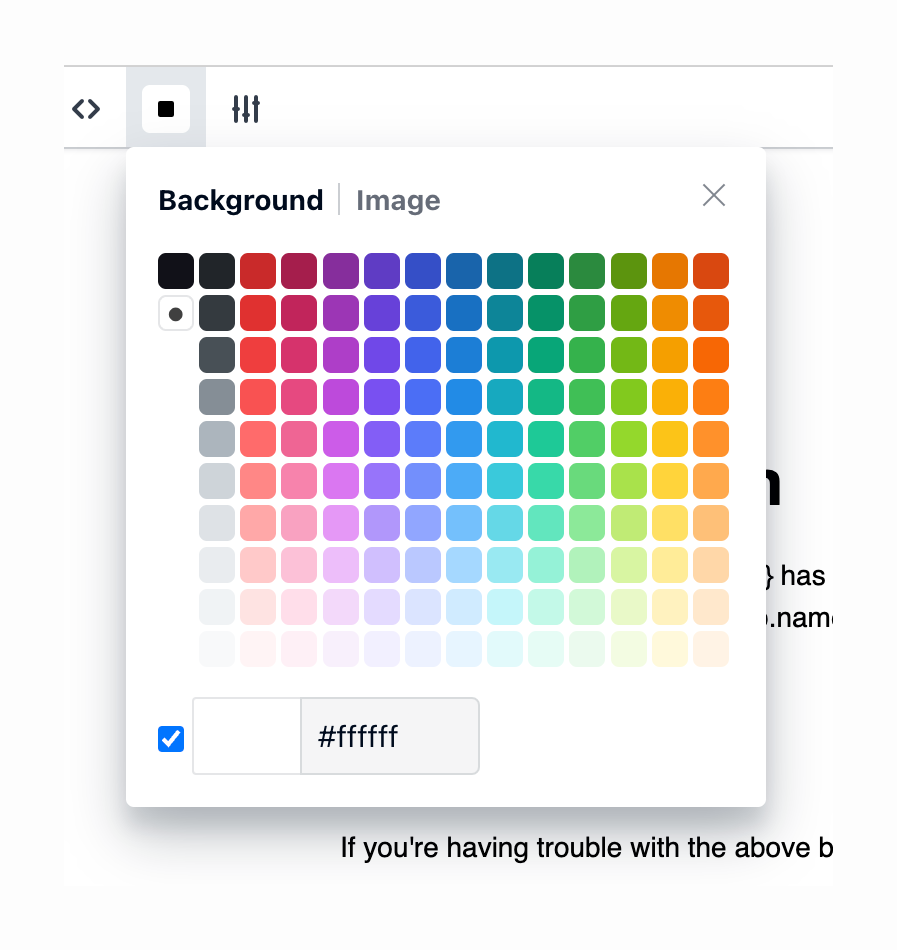Viewport: 897px width, 950px height.
Task: Click the sliders settings icon in the toolbar
Action: point(244,108)
